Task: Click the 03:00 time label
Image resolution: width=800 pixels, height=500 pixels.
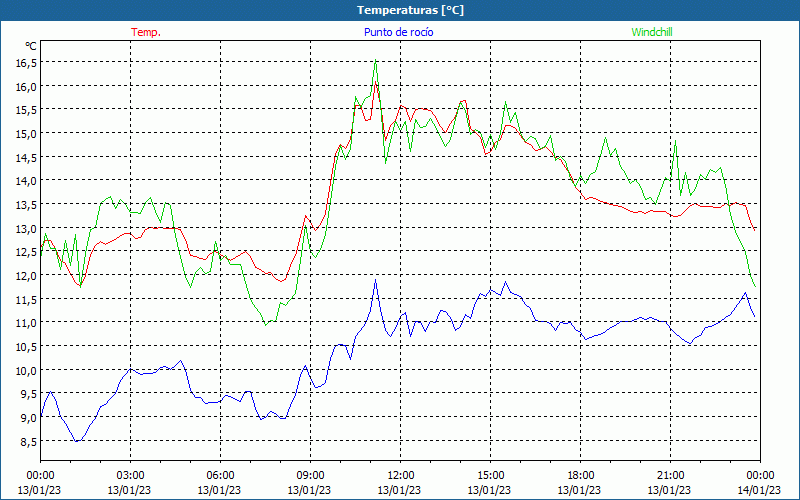Action: click(130, 476)
